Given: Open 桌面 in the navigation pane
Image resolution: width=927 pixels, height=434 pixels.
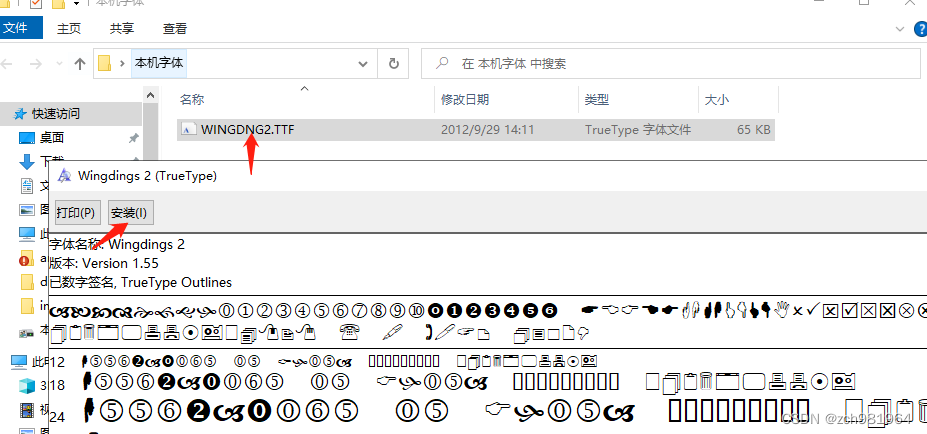Looking at the screenshot, I should 51,138.
